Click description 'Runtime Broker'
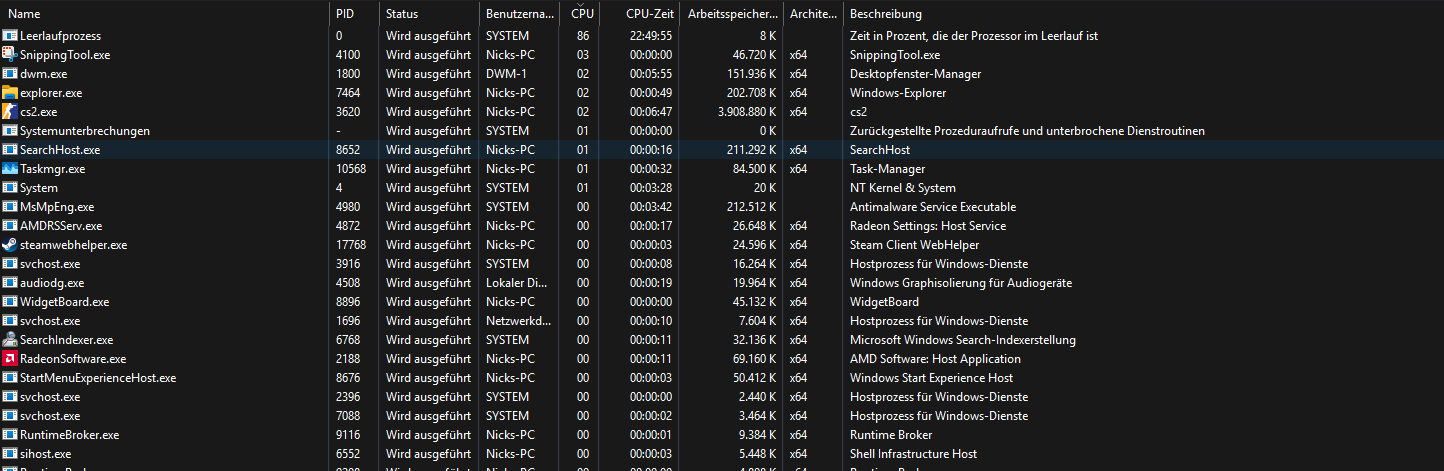The height and width of the screenshot is (471, 1444). [891, 435]
